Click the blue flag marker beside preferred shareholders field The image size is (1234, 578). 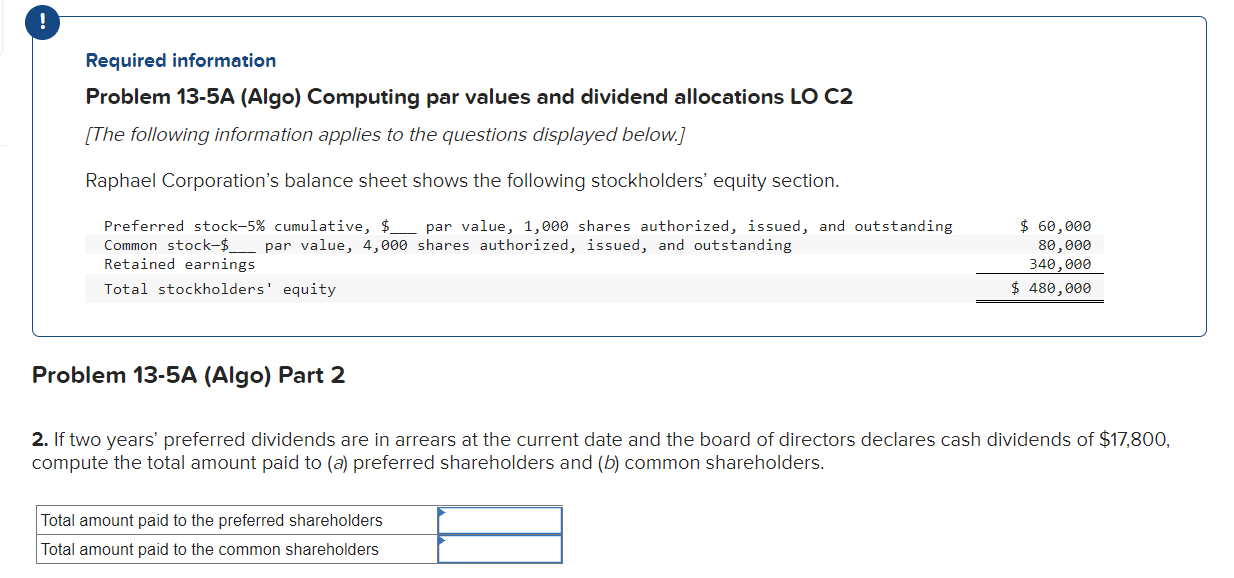440,514
